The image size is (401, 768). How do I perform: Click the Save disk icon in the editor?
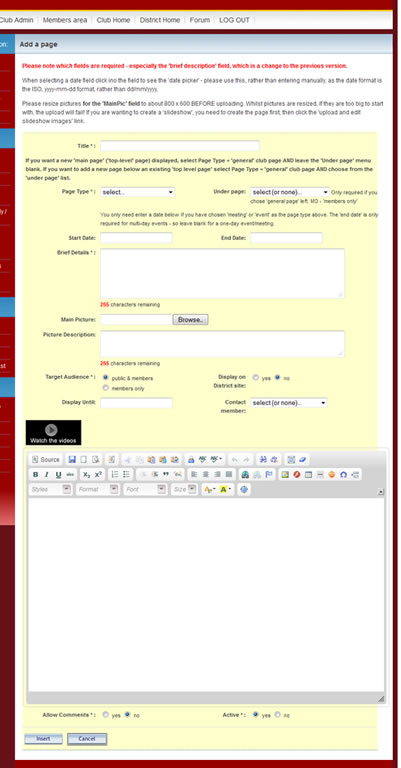click(x=72, y=460)
